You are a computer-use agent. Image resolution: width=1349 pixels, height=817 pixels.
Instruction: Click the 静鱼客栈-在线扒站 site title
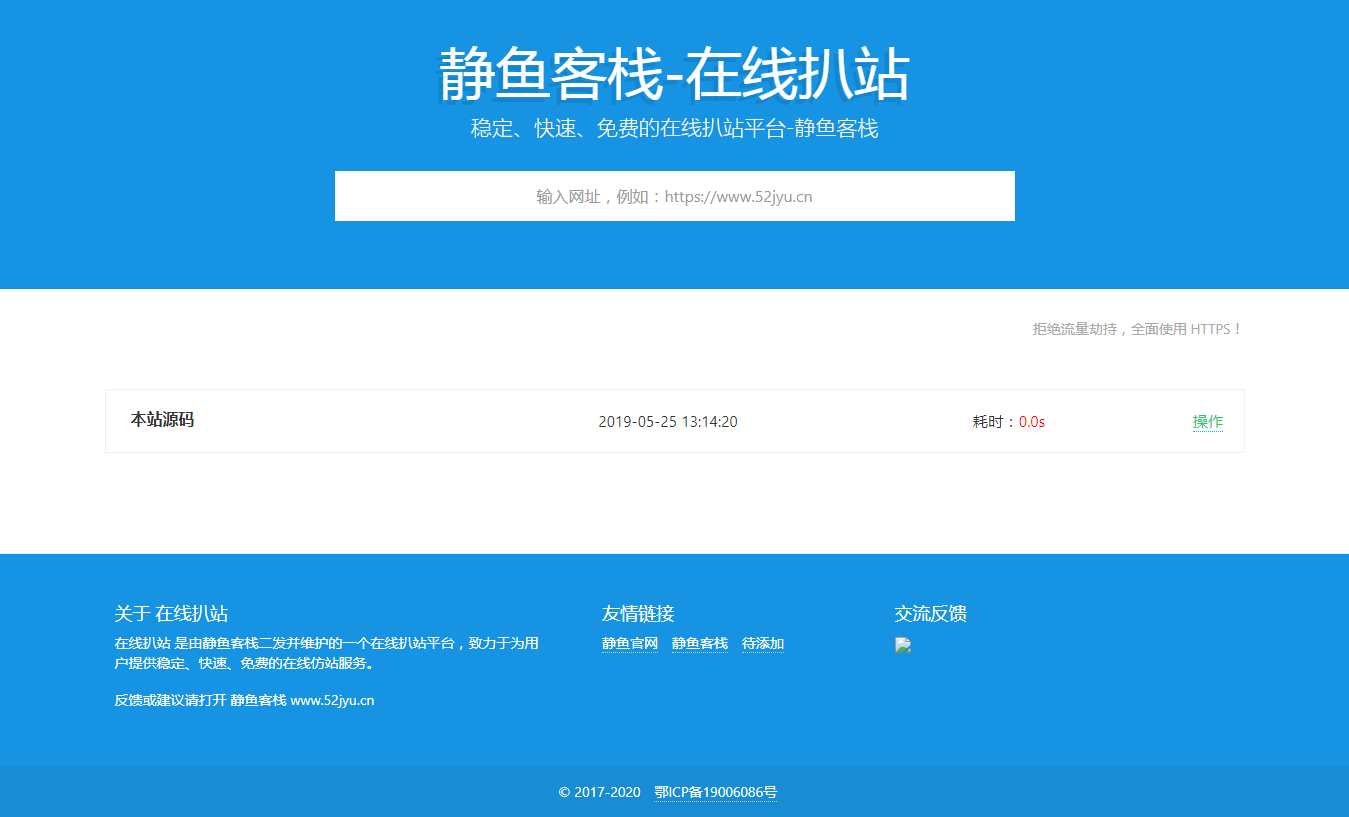click(x=674, y=75)
